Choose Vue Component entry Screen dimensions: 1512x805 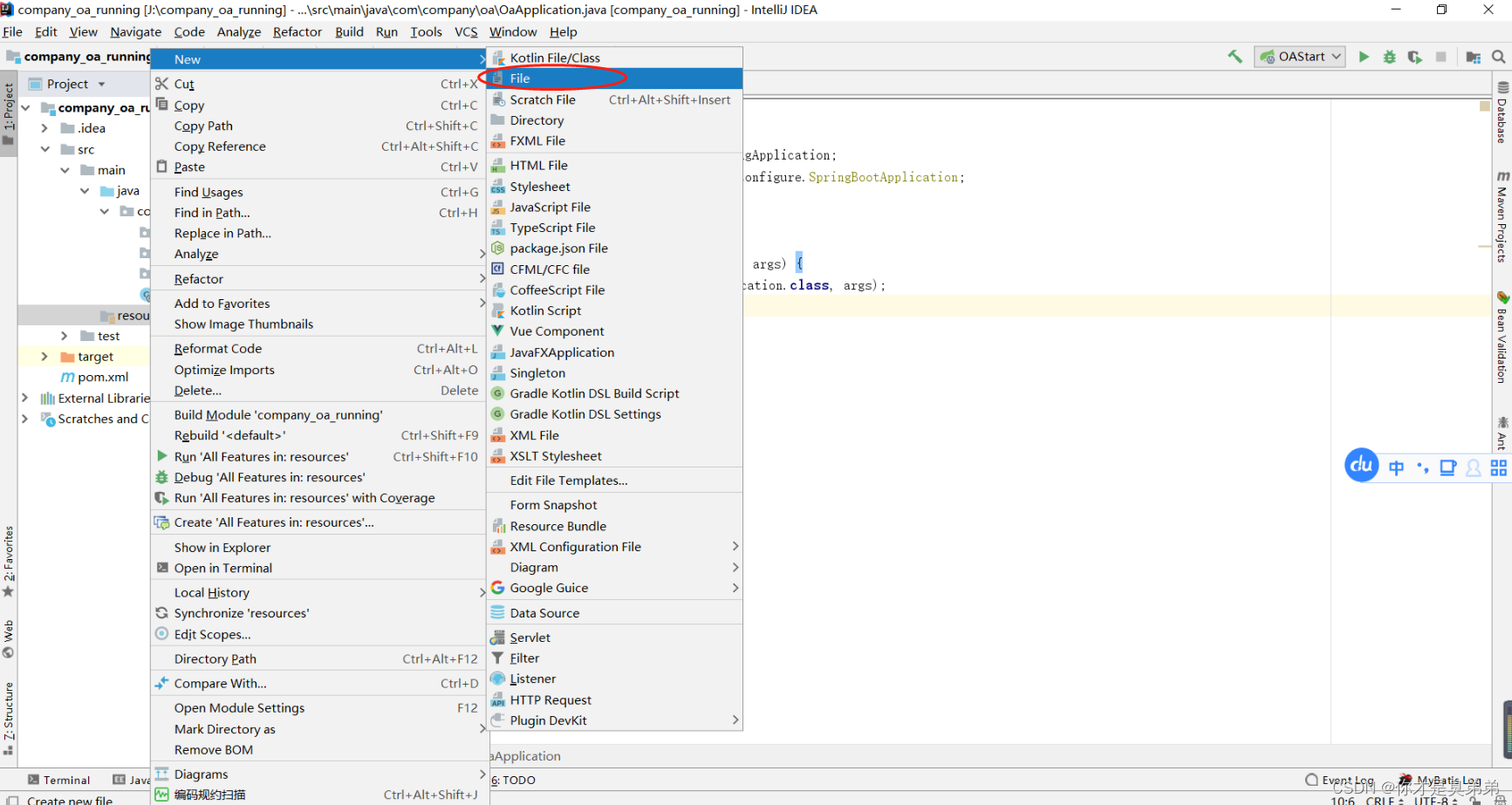(x=614, y=331)
